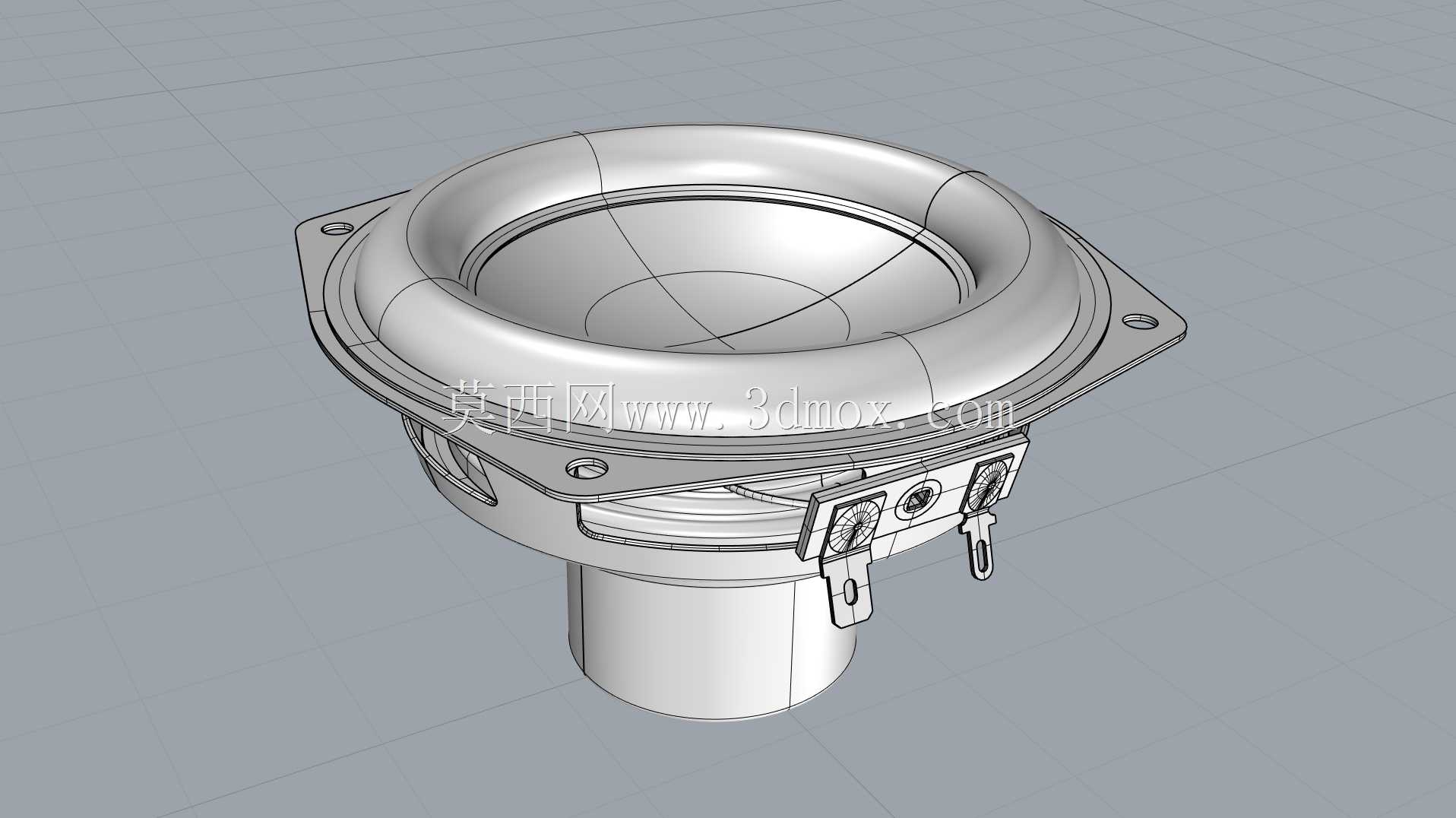Click the mounting hole on the front flange corner
The height and width of the screenshot is (818, 1456).
(585, 467)
